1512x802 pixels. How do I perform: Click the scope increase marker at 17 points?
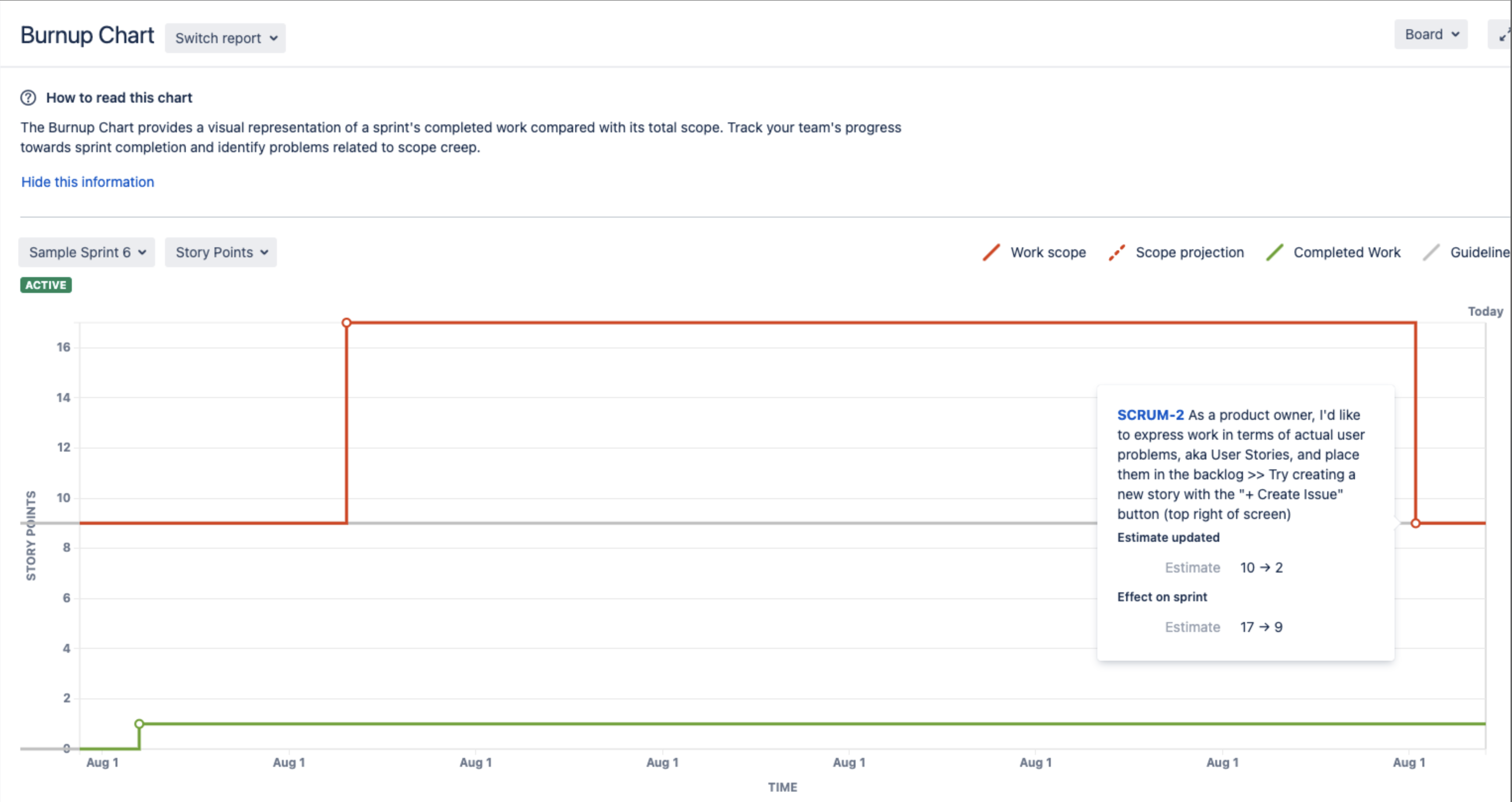tap(346, 323)
